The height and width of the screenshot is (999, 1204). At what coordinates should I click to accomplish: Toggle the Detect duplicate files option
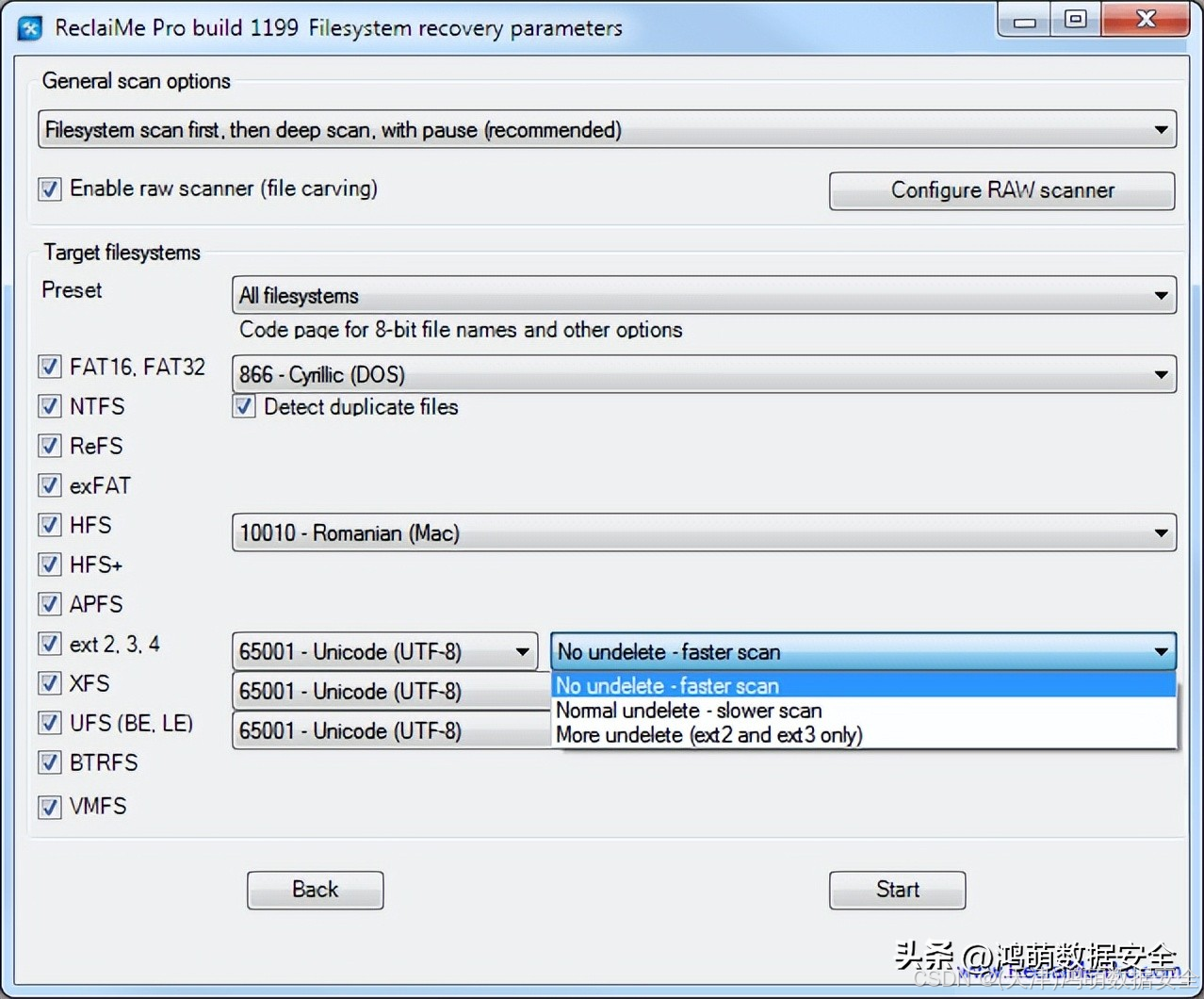coord(243,406)
